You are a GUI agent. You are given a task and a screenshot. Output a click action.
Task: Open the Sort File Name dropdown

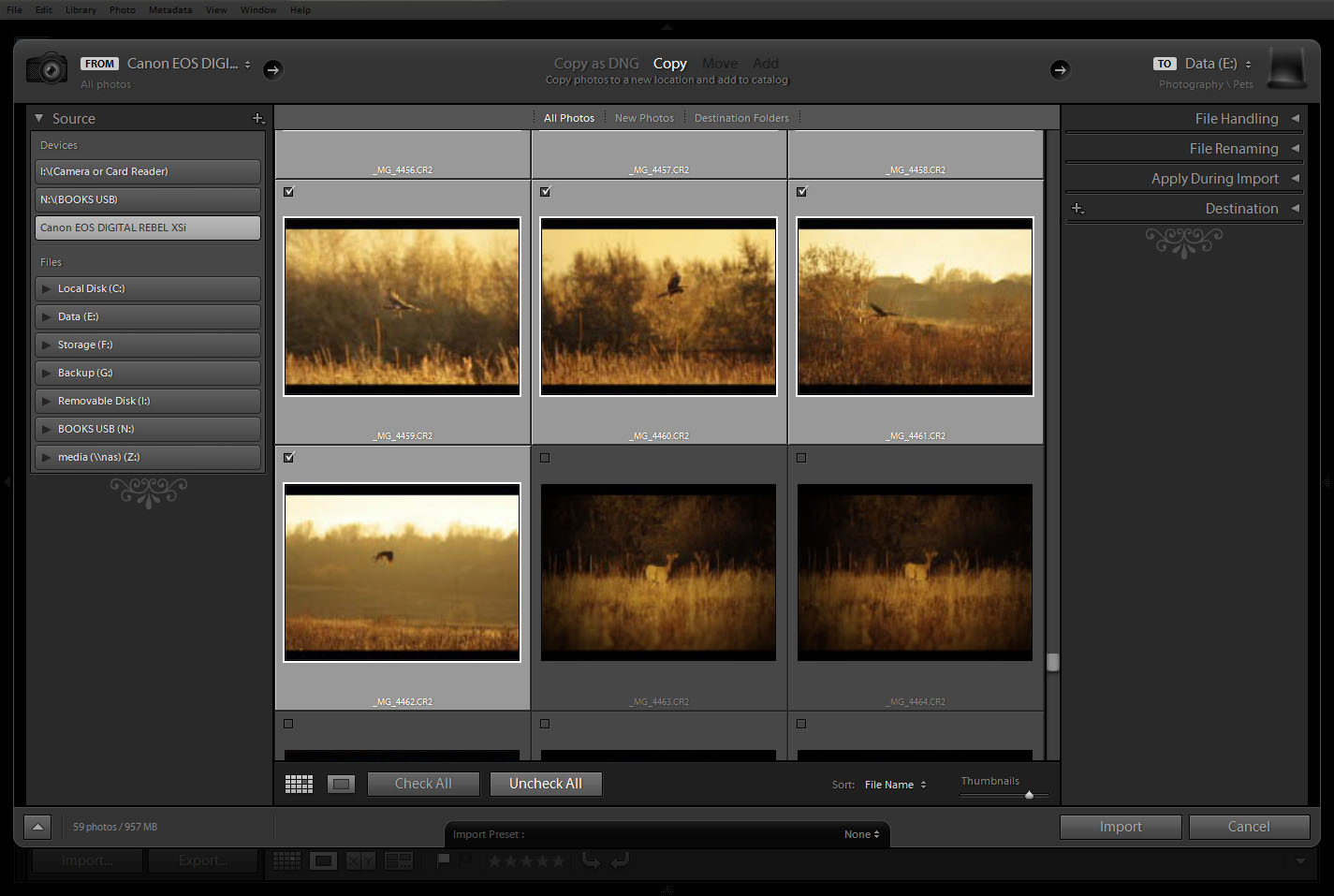tap(895, 785)
